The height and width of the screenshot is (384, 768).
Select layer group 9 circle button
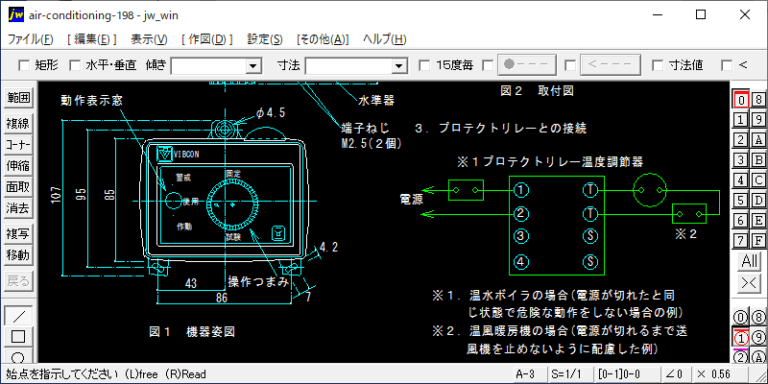coord(759,337)
